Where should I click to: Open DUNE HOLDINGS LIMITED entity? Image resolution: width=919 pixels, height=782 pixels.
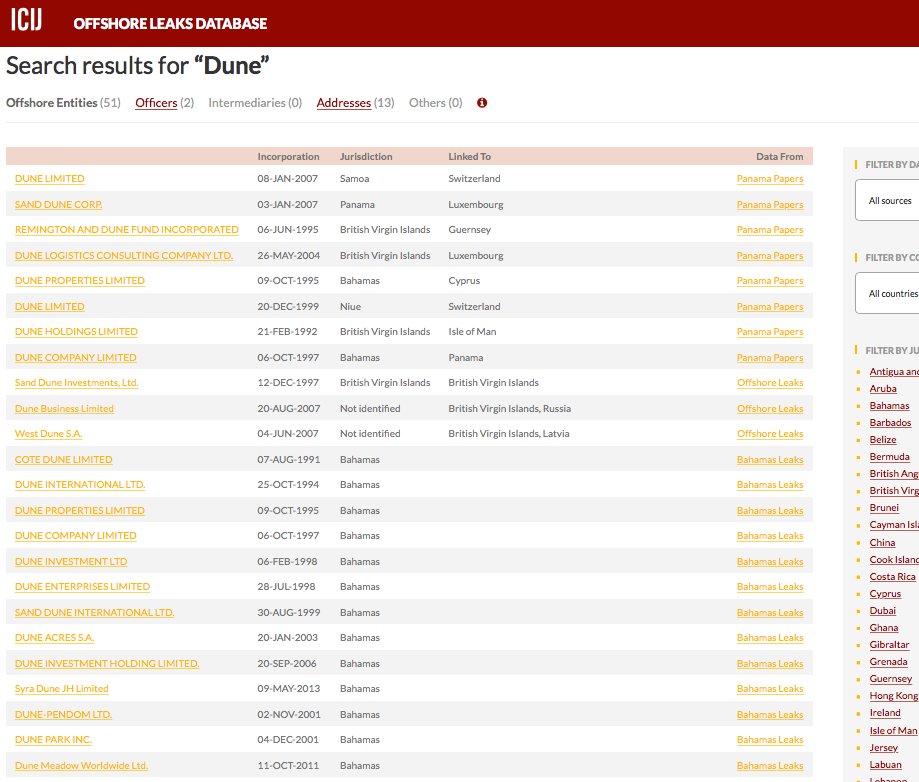76,332
